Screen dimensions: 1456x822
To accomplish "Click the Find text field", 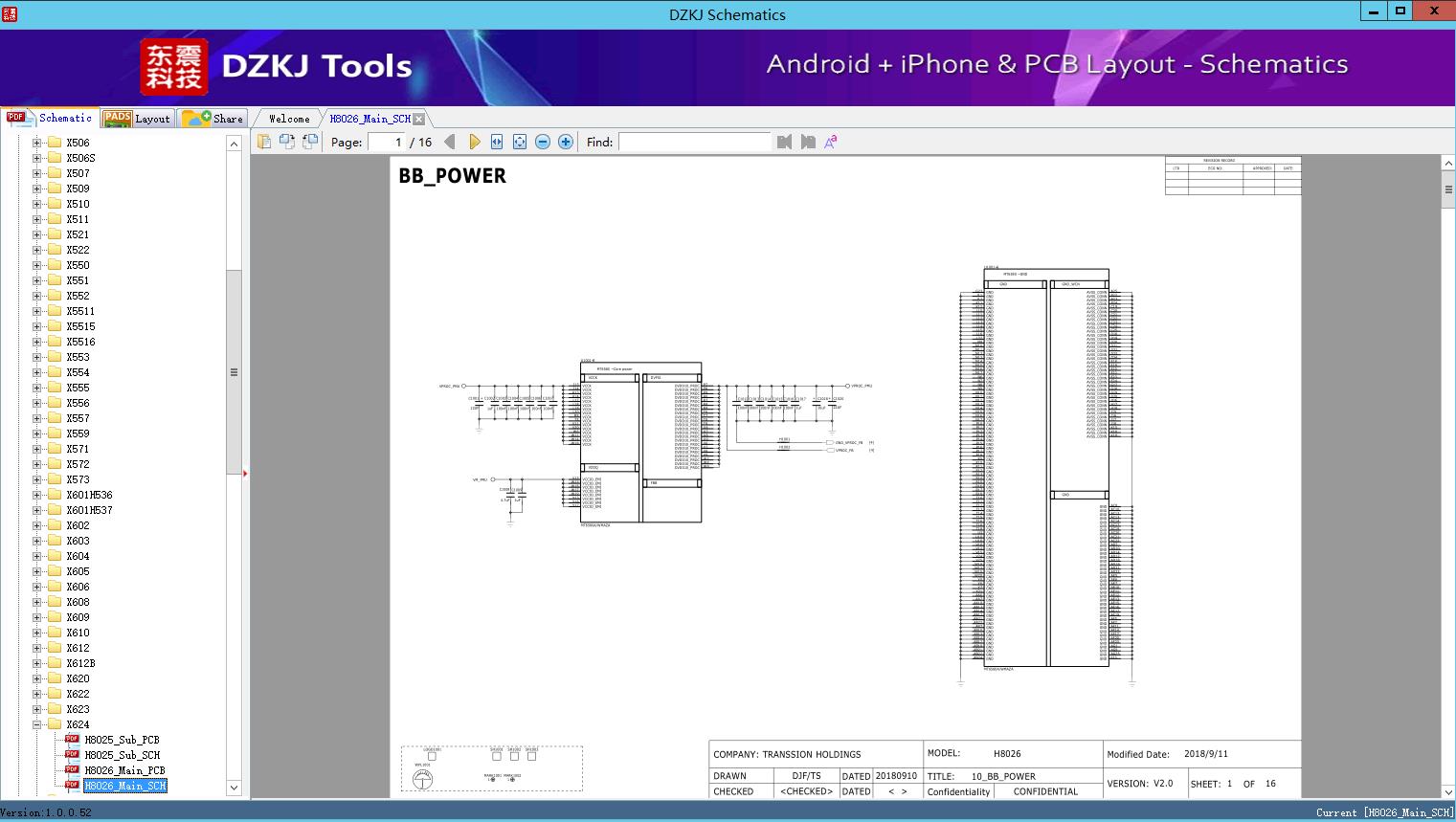I will 694,142.
